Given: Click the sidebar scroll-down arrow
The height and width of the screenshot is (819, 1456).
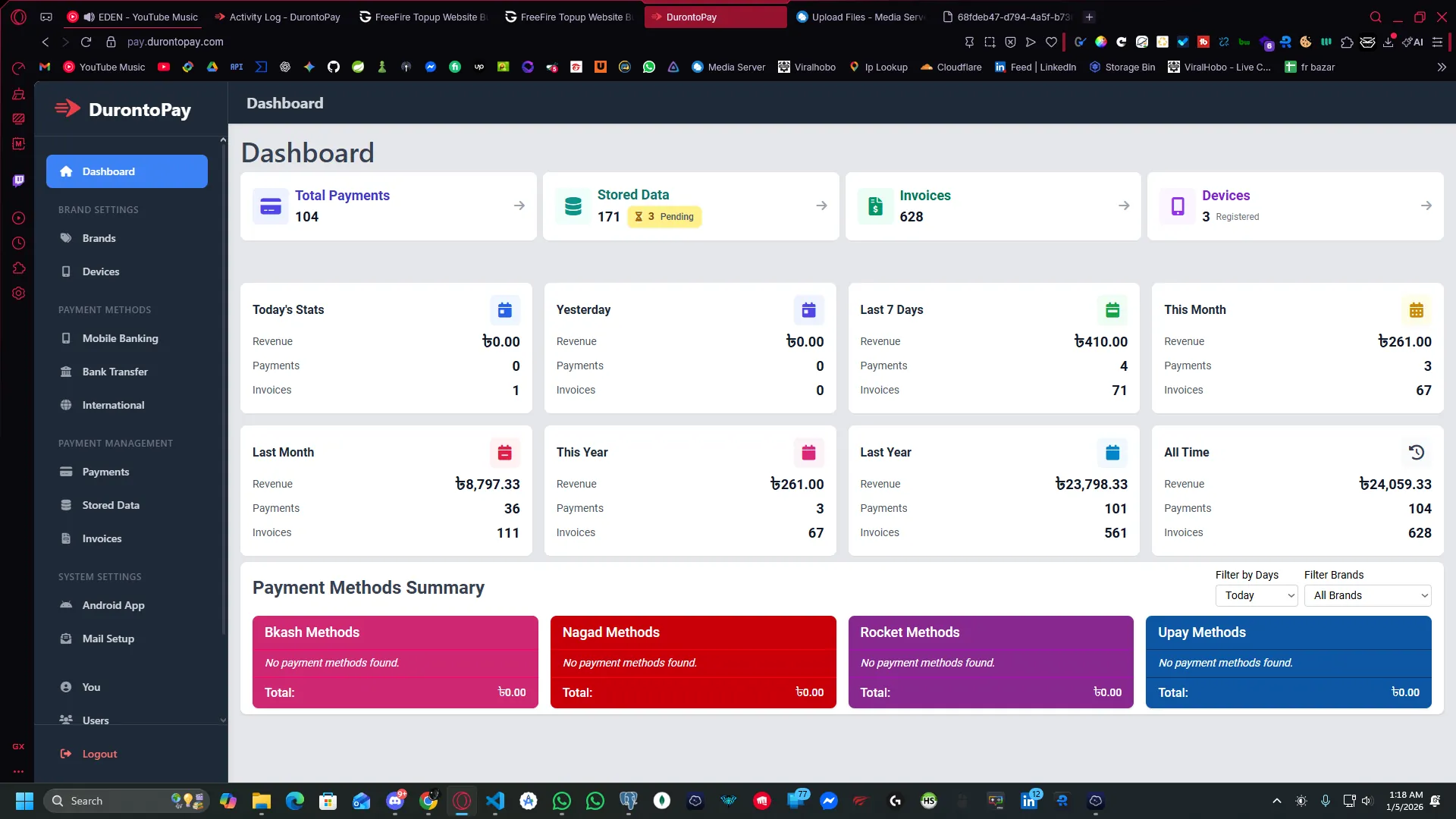Looking at the screenshot, I should pos(223,720).
